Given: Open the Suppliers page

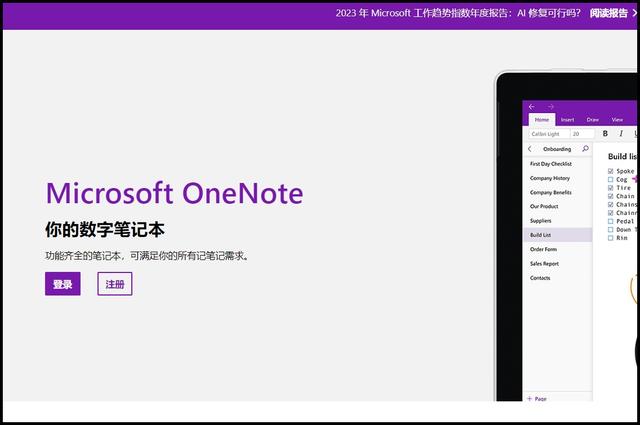Looking at the screenshot, I should tap(540, 220).
